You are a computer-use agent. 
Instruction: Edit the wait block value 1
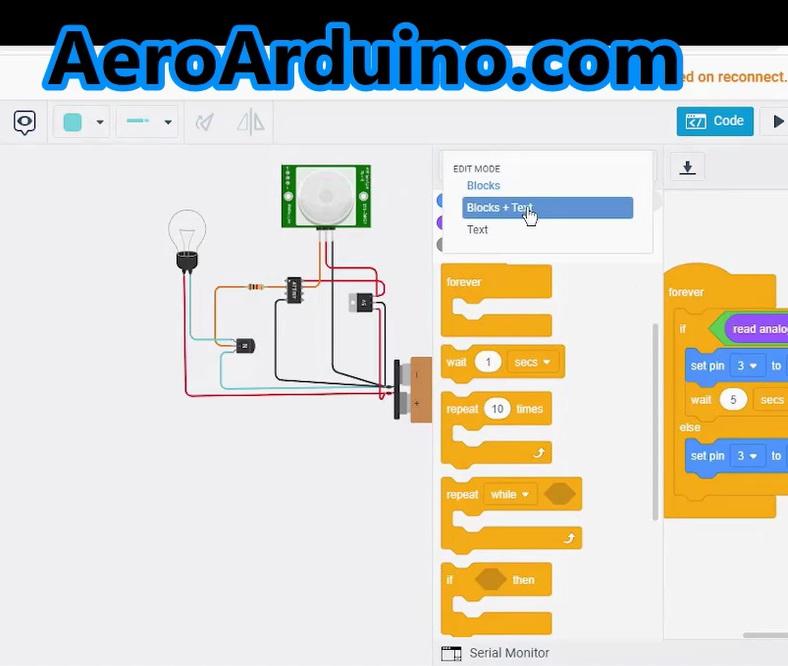click(487, 362)
